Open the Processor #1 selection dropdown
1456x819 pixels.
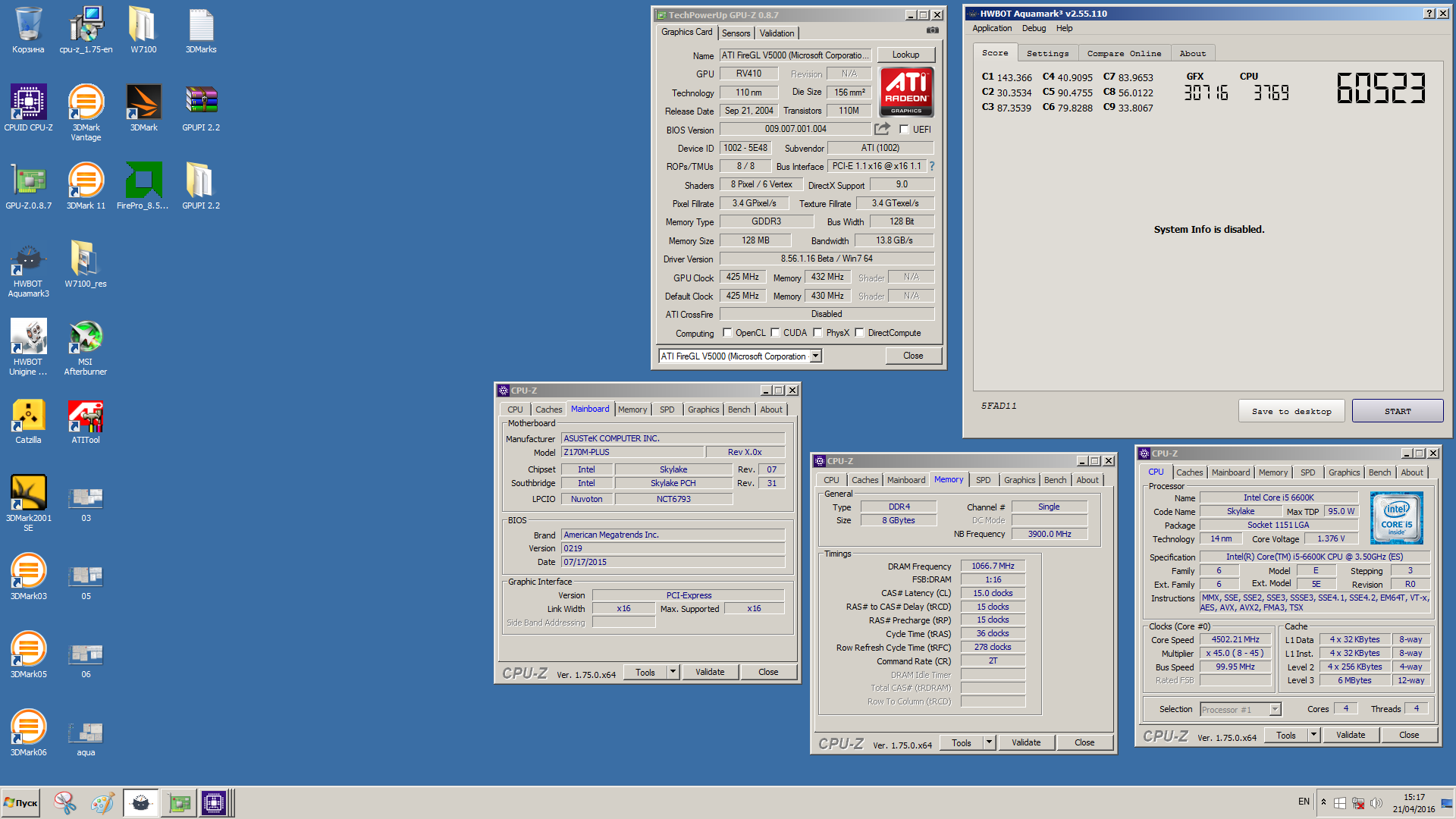point(1241,710)
